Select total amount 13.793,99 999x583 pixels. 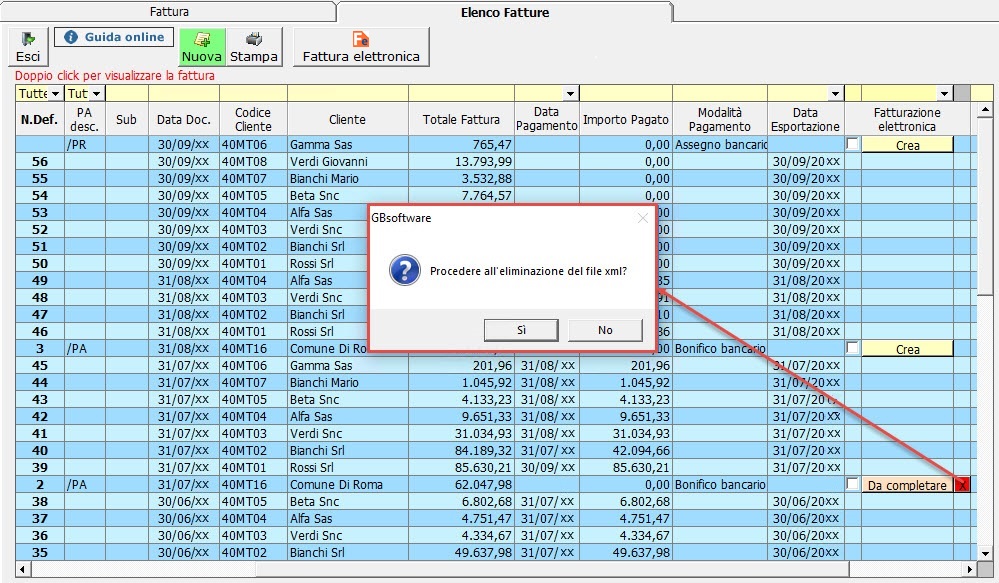461,162
